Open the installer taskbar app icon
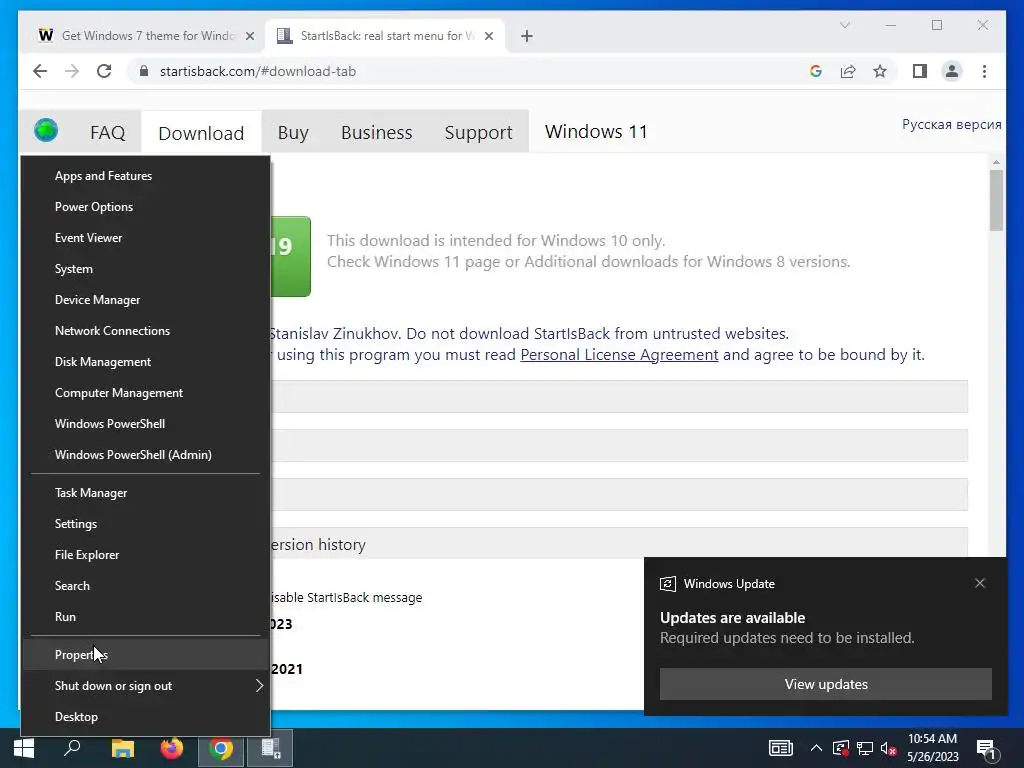This screenshot has width=1024, height=768. [270, 748]
